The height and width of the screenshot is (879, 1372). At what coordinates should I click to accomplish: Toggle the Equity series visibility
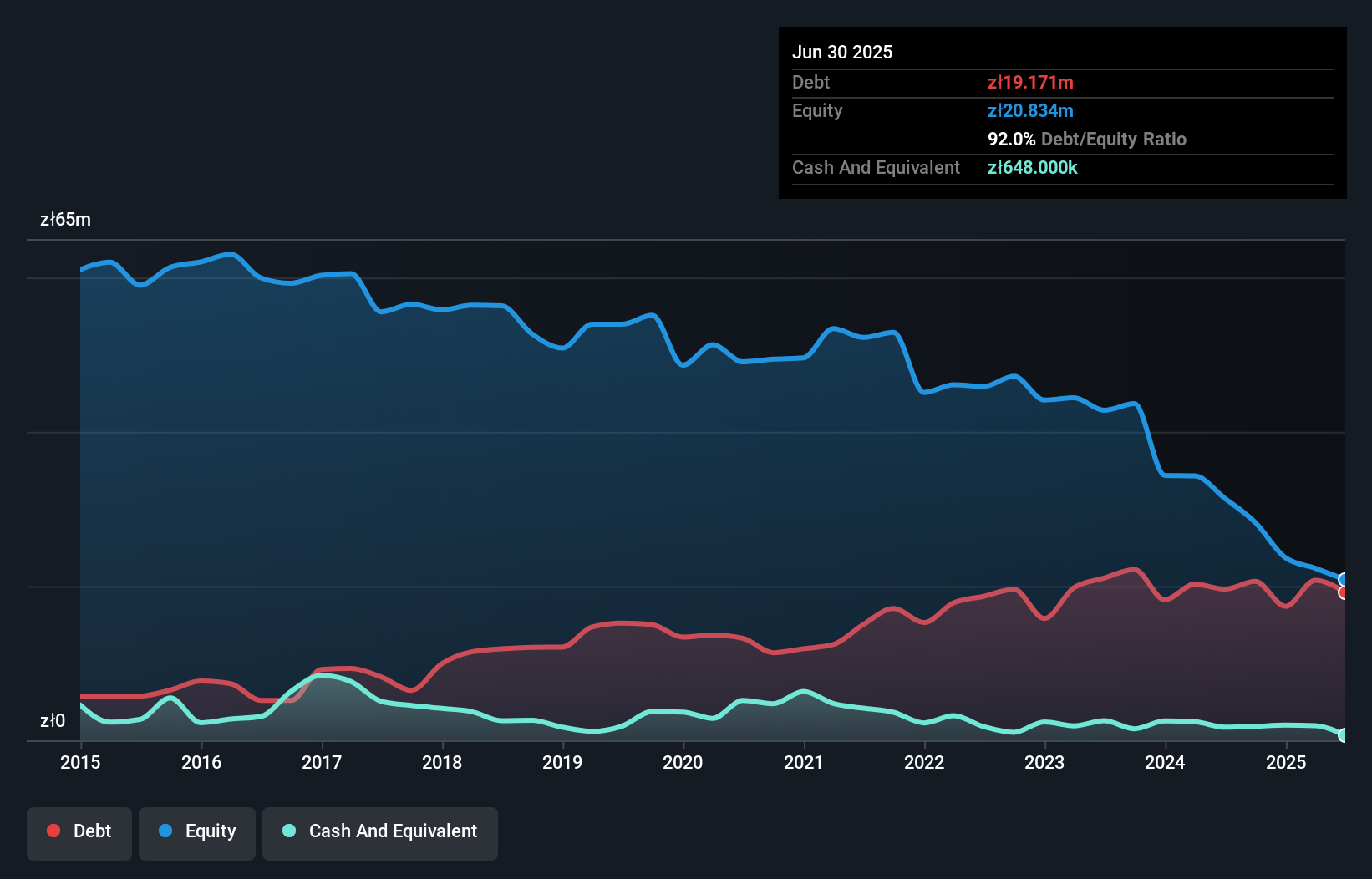pos(196,831)
